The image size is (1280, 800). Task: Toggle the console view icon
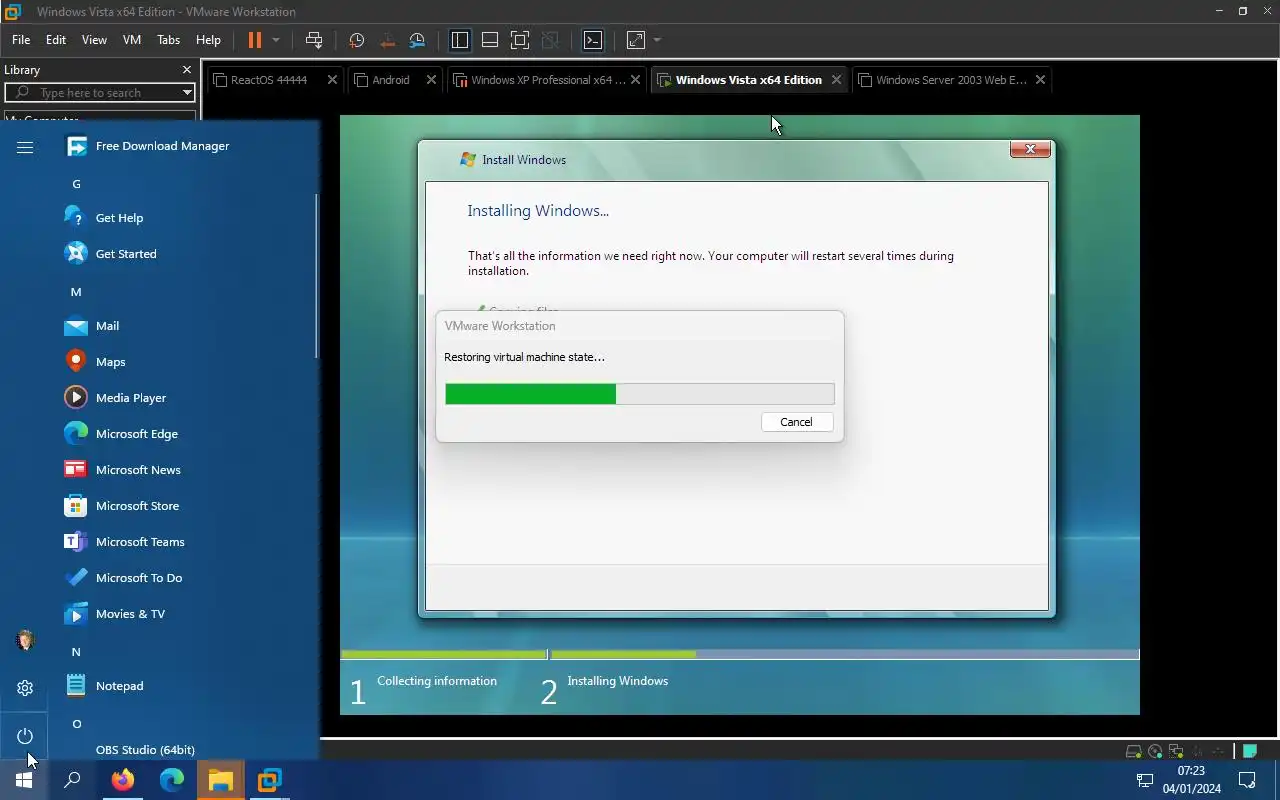click(593, 40)
